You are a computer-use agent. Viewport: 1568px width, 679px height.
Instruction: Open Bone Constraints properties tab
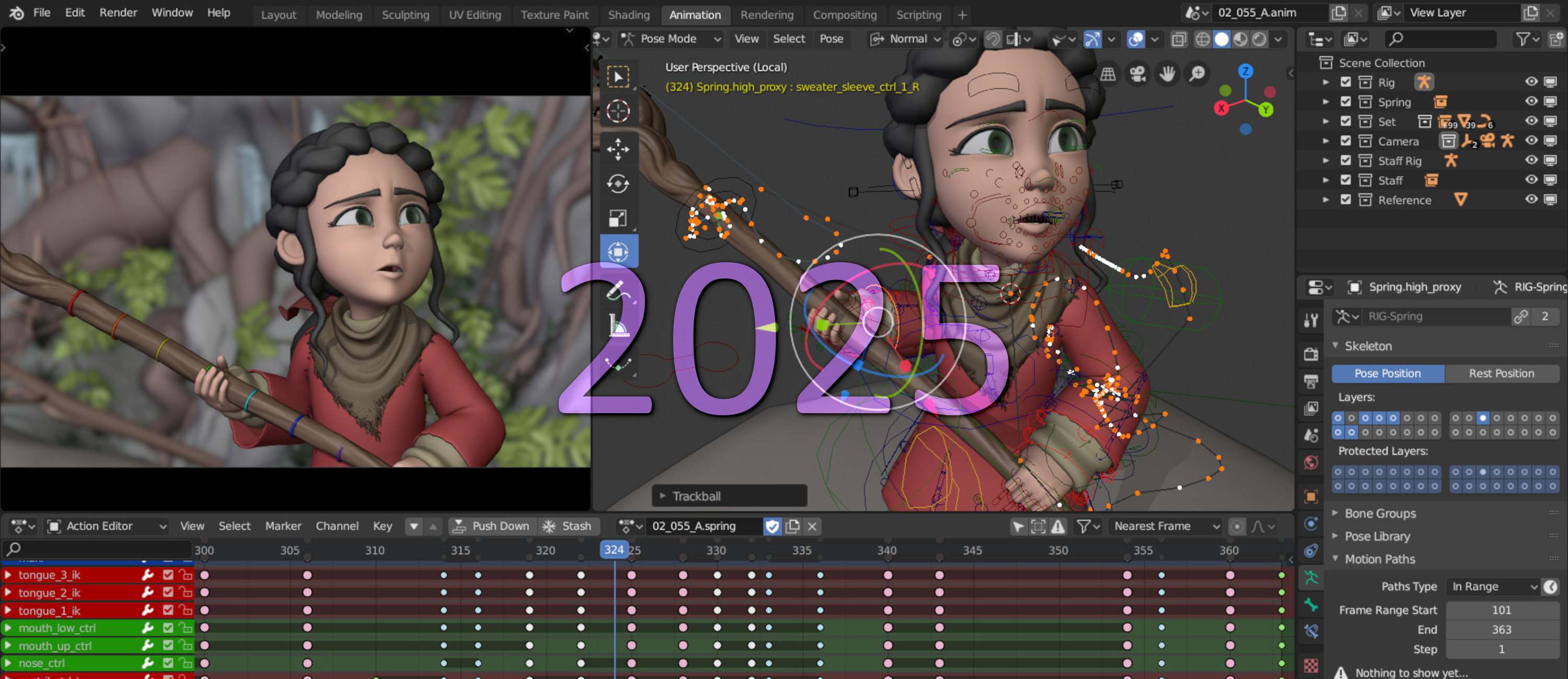tap(1311, 631)
